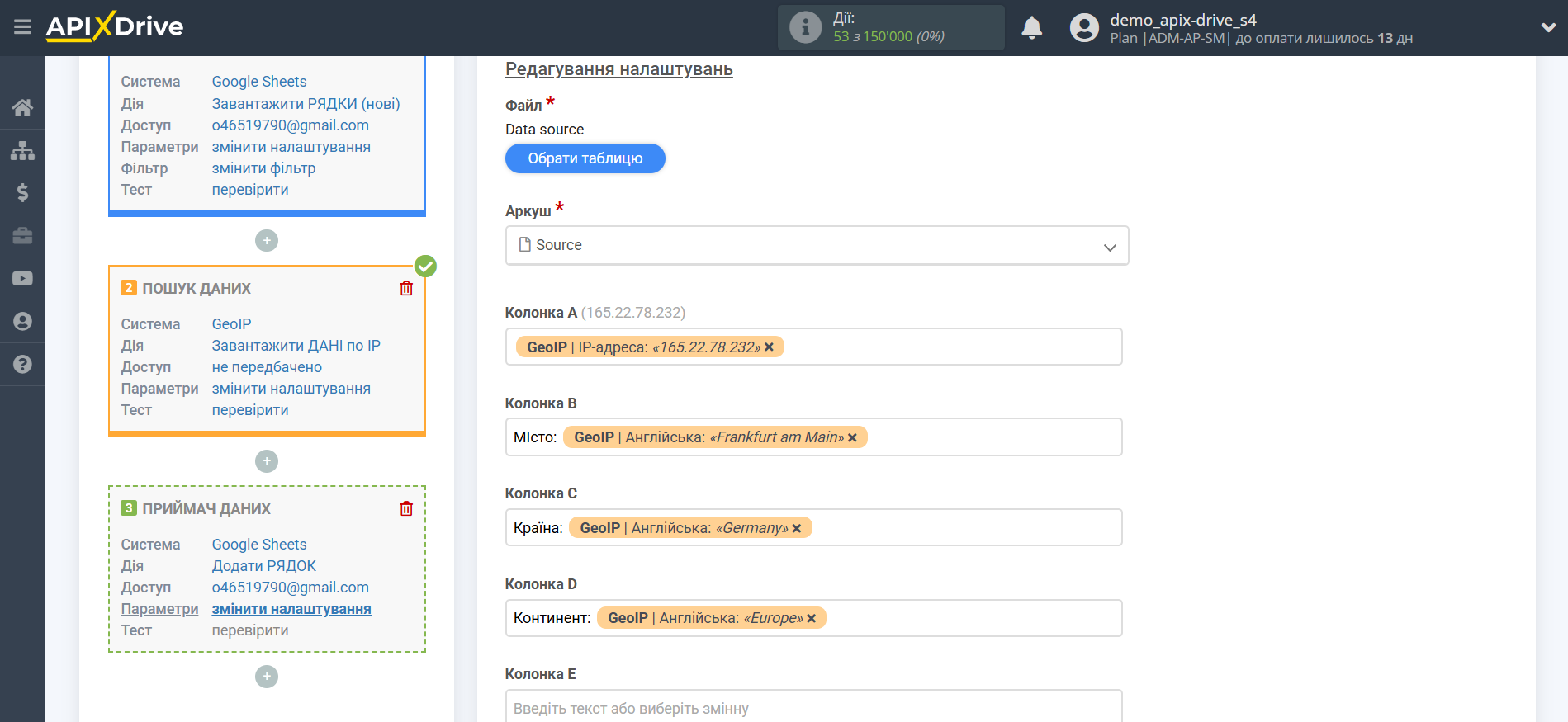Image resolution: width=1568 pixels, height=722 pixels.
Task: Click перевірити in GeoIP block
Action: (x=250, y=410)
